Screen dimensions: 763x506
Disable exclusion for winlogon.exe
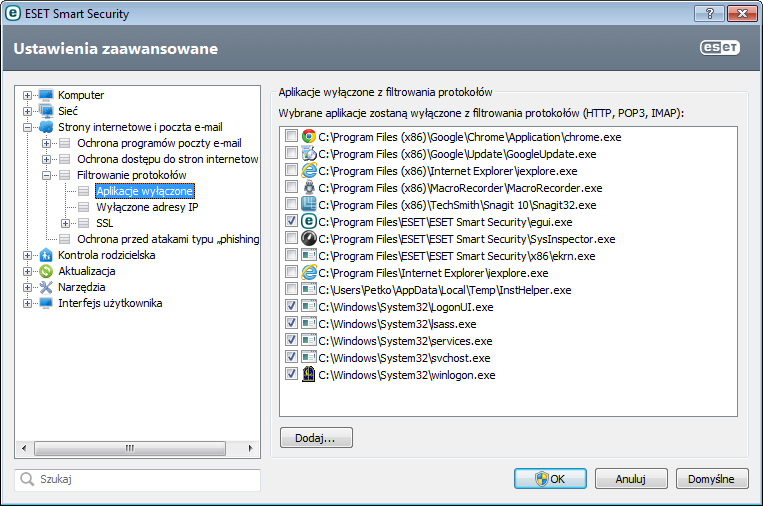point(291,374)
